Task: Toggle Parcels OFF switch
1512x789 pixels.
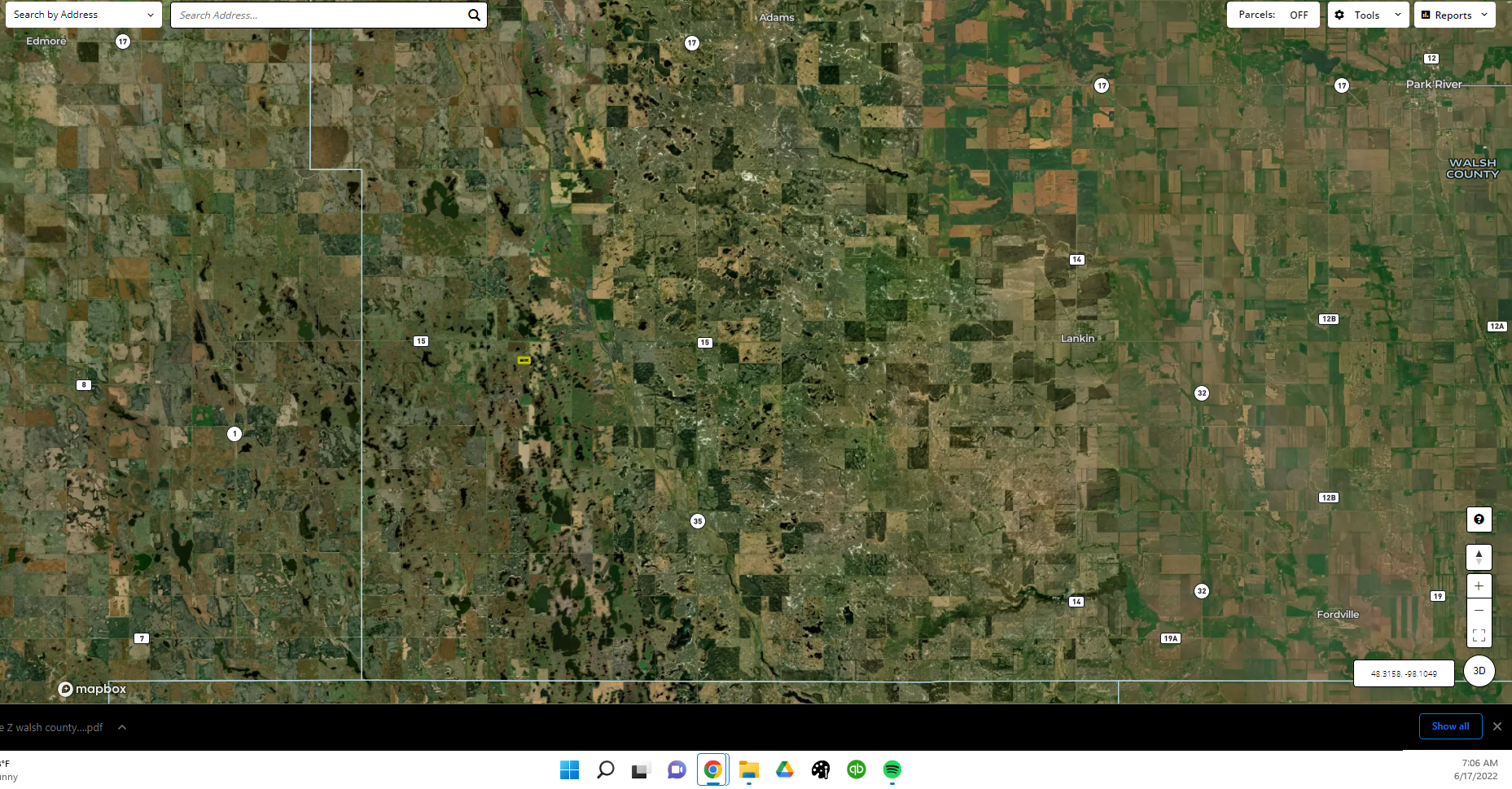Action: point(1298,15)
